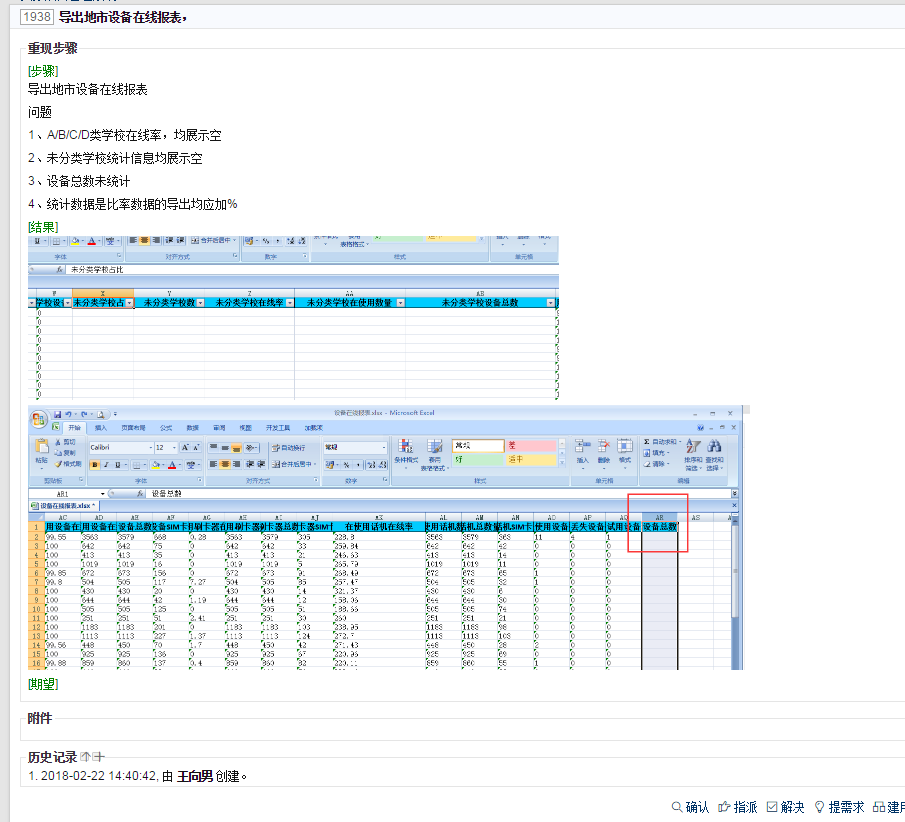Click the 指派 assign link

[x=738, y=807]
